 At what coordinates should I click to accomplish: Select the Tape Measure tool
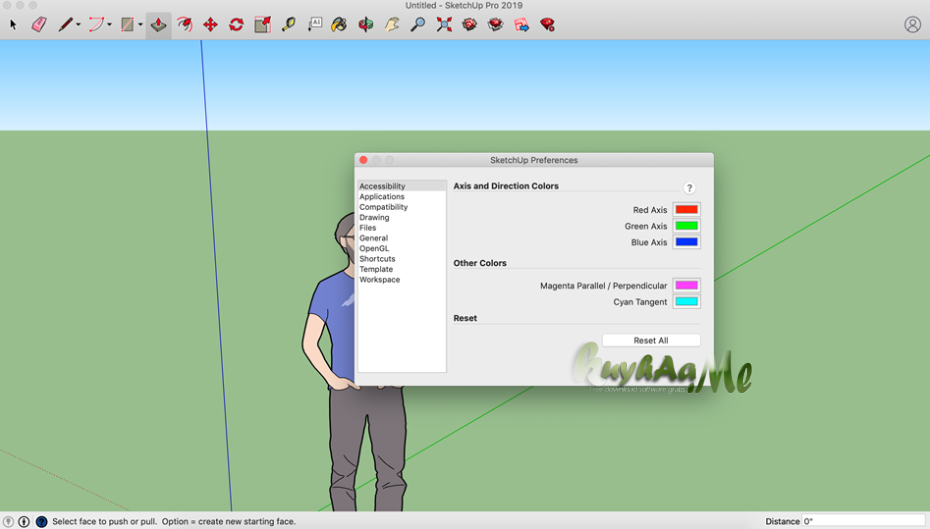(x=288, y=24)
